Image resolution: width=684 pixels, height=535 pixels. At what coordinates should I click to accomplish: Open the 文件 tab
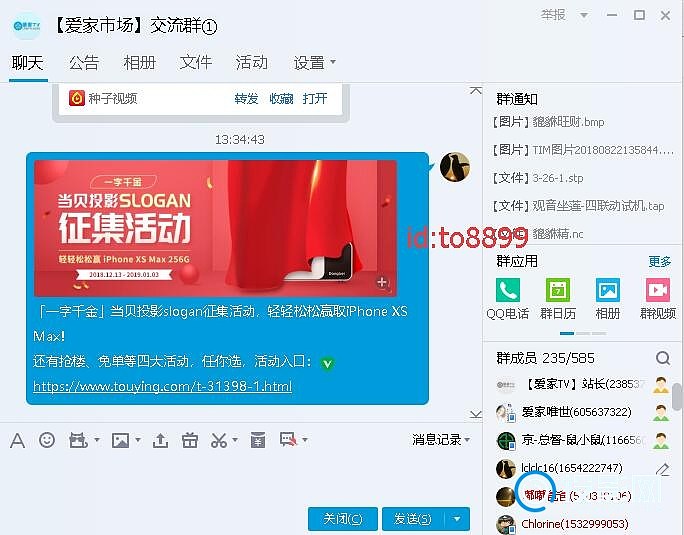196,63
